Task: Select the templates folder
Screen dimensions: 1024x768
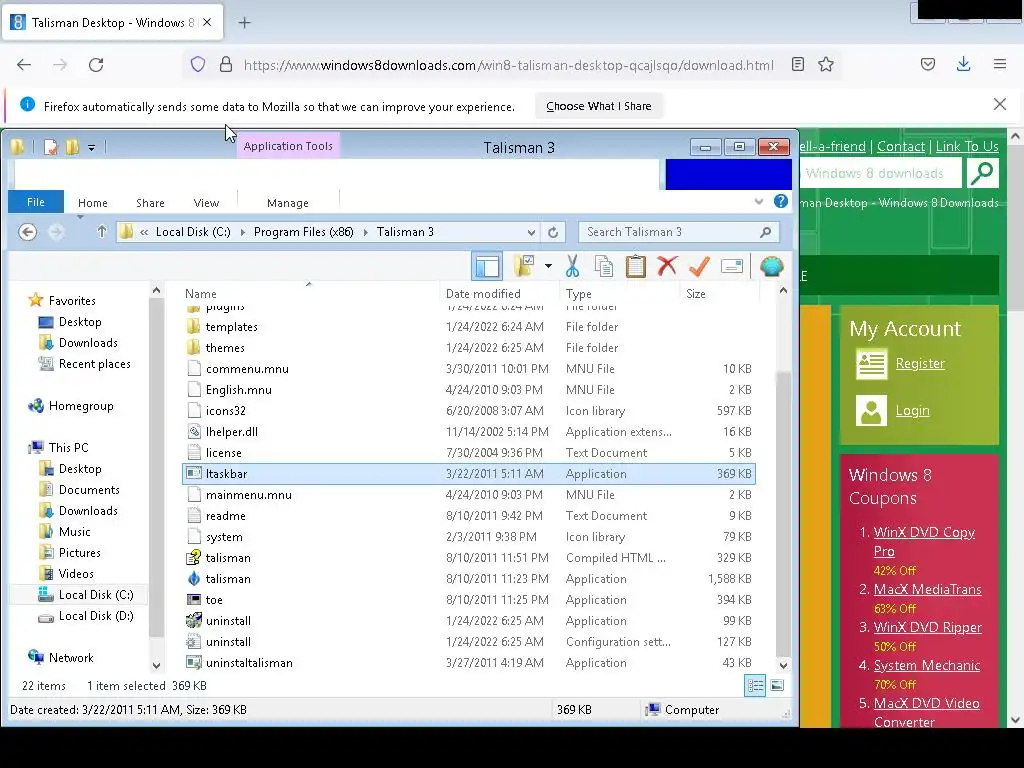Action: tap(231, 327)
